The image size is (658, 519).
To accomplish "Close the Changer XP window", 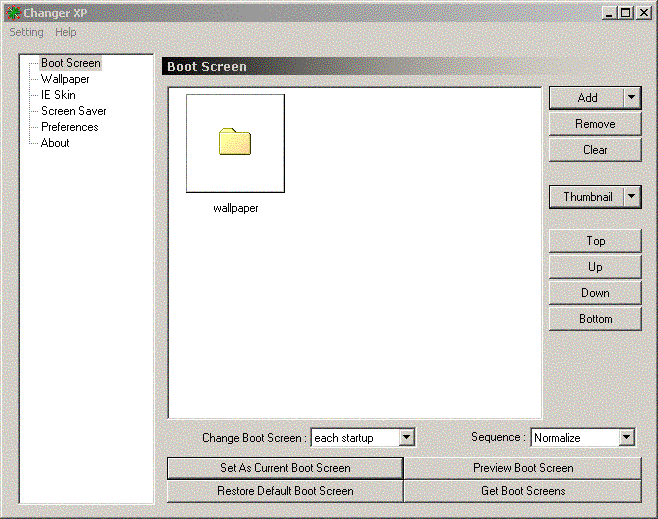I will pyautogui.click(x=644, y=13).
